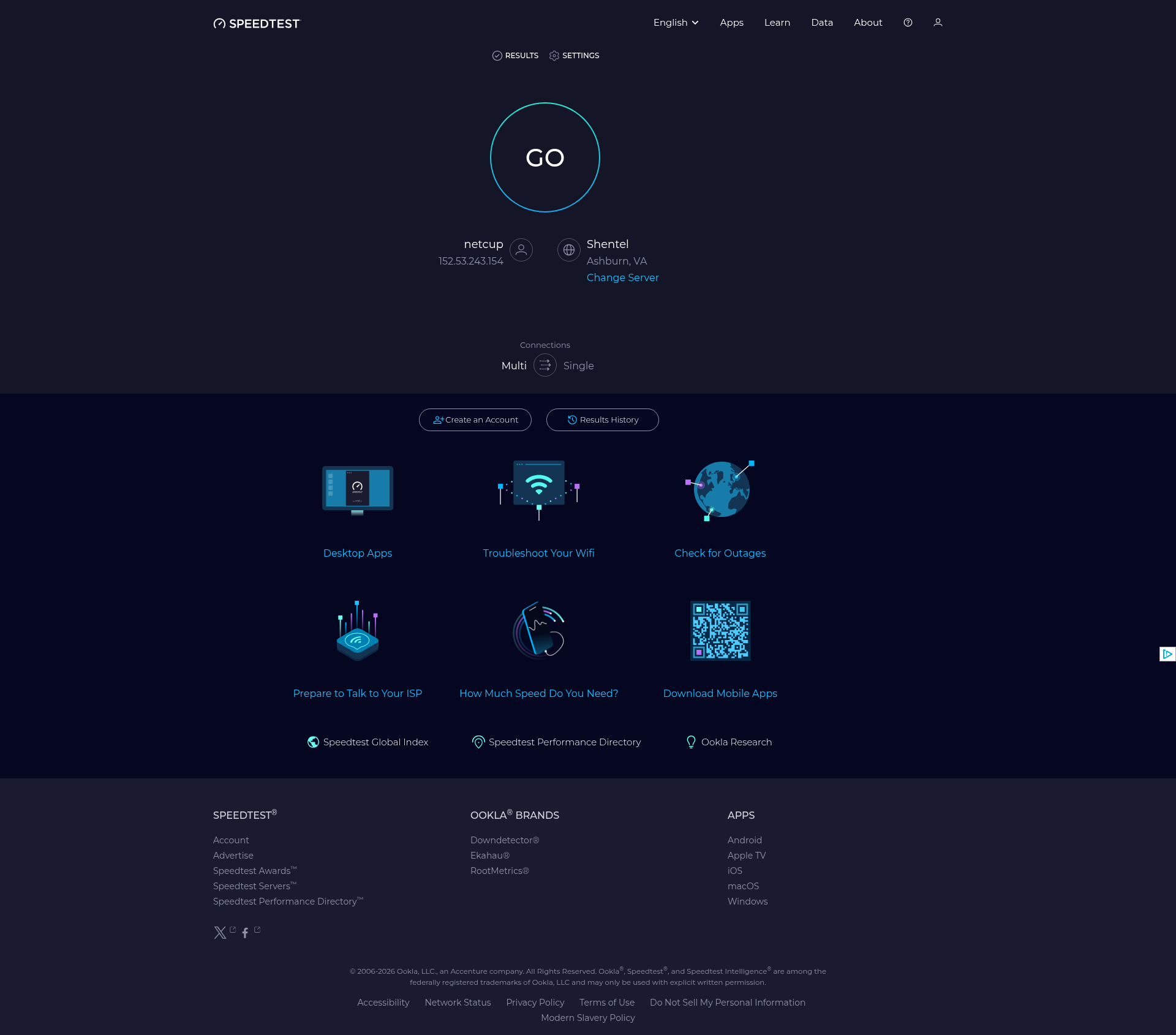Open the Apps menu in header
Image resolution: width=1176 pixels, height=1035 pixels.
pos(732,23)
